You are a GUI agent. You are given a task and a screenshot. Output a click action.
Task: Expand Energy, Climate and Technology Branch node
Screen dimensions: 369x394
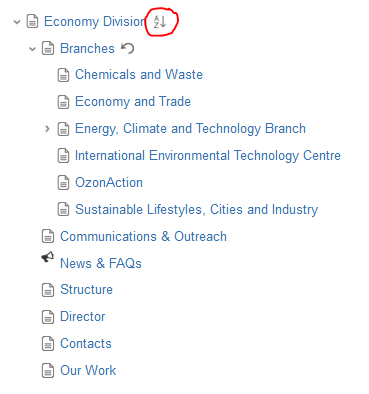(x=47, y=128)
